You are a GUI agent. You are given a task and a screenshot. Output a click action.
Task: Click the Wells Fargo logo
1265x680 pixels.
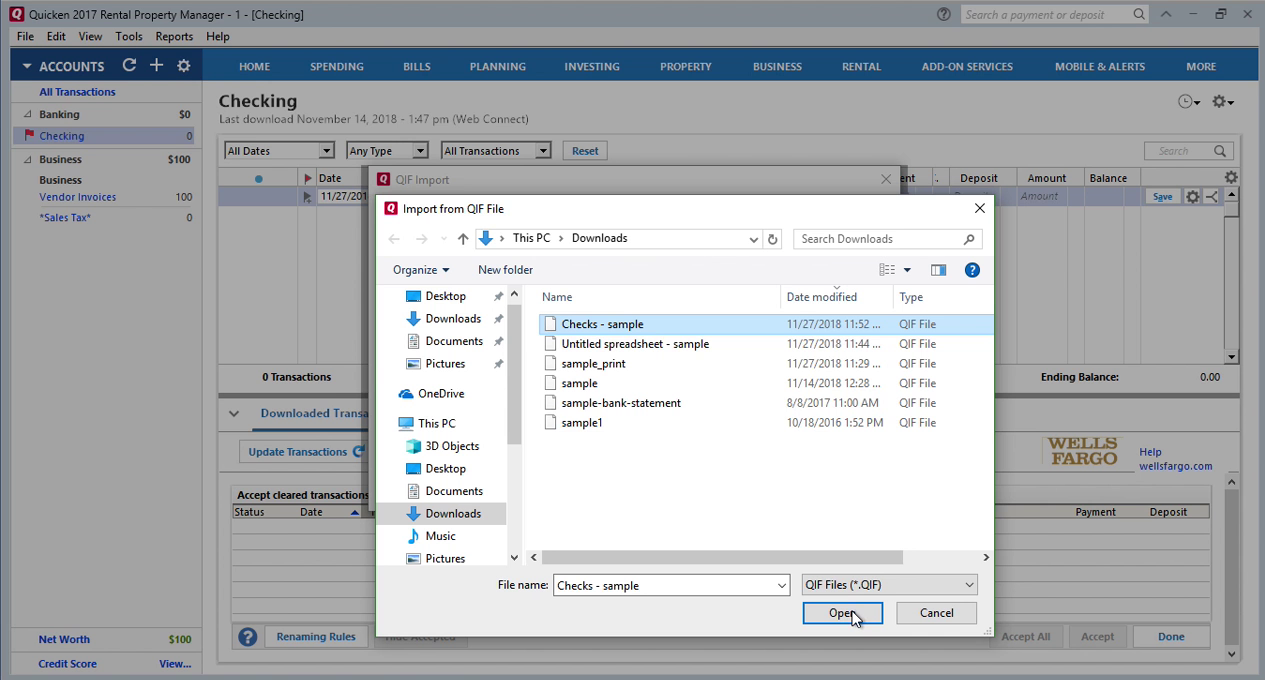[x=1083, y=451]
